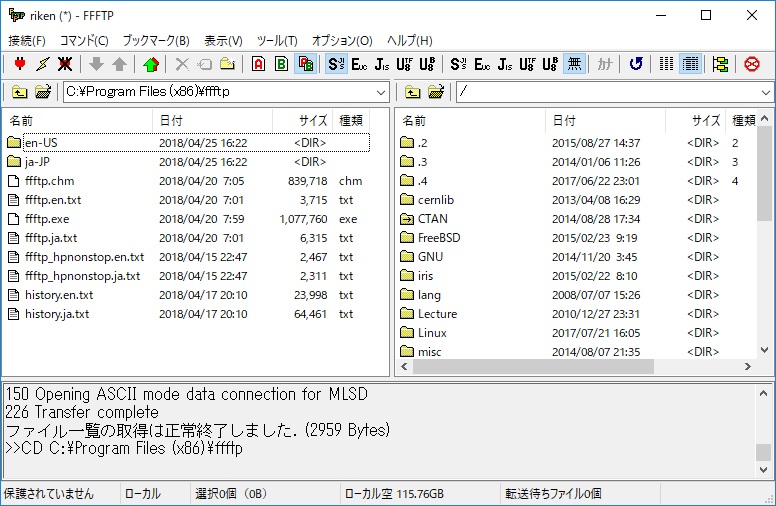The width and height of the screenshot is (776, 506).
Task: Open the change-folder icon in remote pane
Action: [435, 92]
